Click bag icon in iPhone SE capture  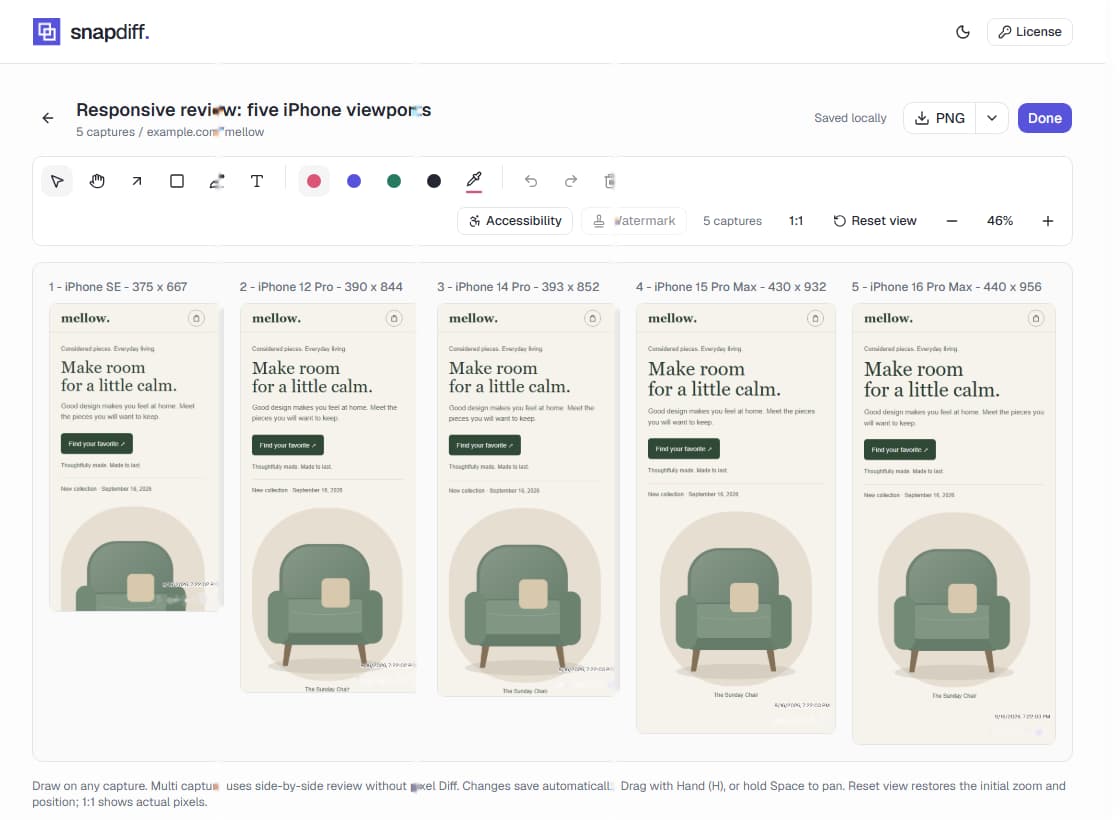[196, 318]
